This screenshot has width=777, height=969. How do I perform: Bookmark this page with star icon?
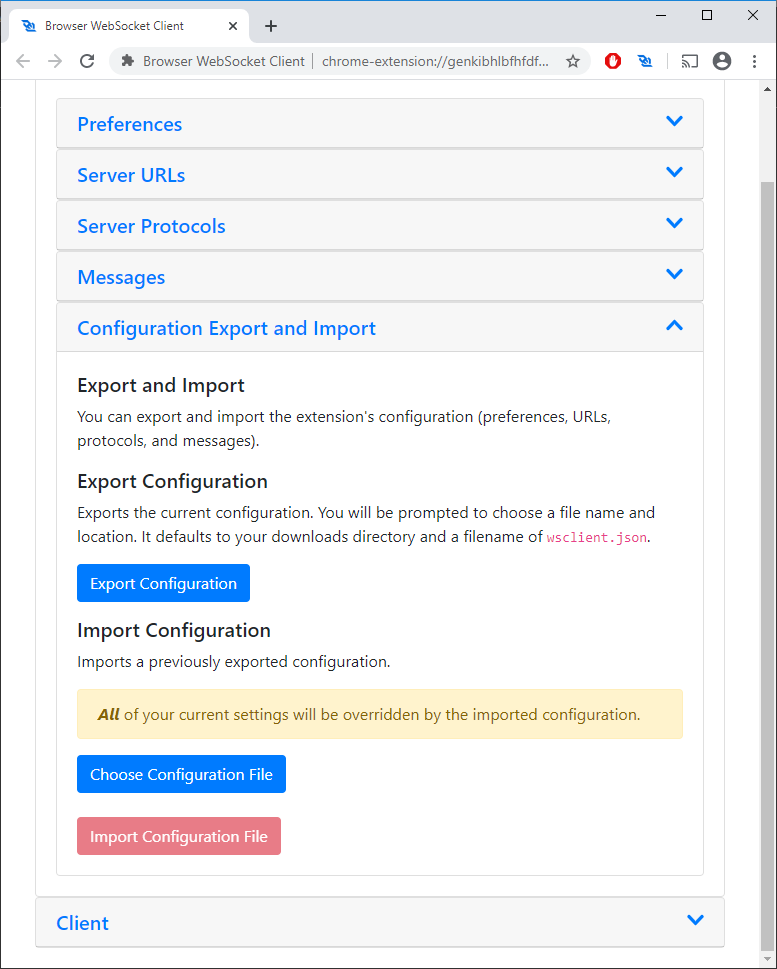point(573,61)
